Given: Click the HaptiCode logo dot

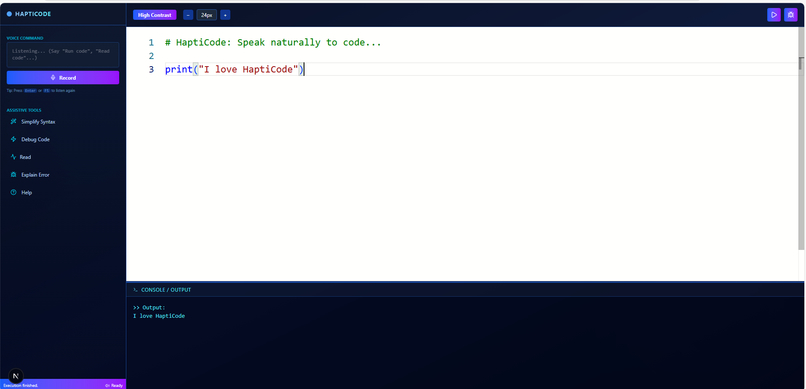Looking at the screenshot, I should [9, 14].
